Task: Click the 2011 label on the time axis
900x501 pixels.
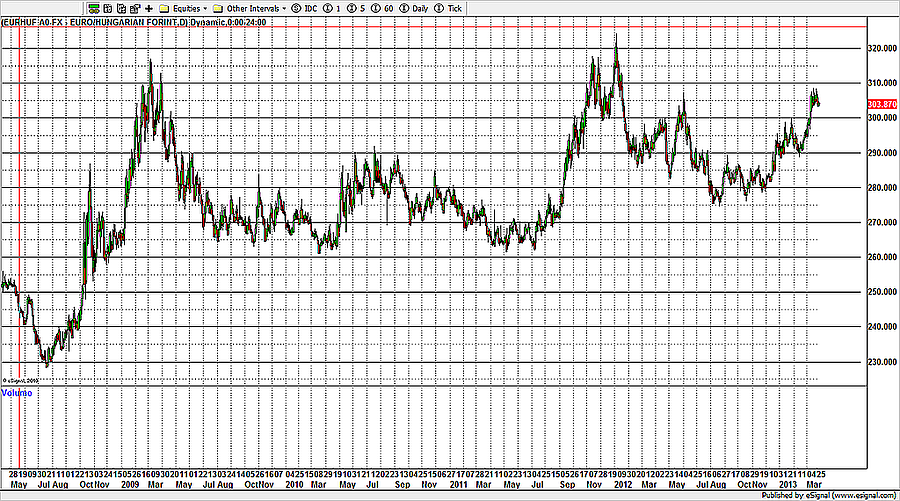Action: coord(458,483)
